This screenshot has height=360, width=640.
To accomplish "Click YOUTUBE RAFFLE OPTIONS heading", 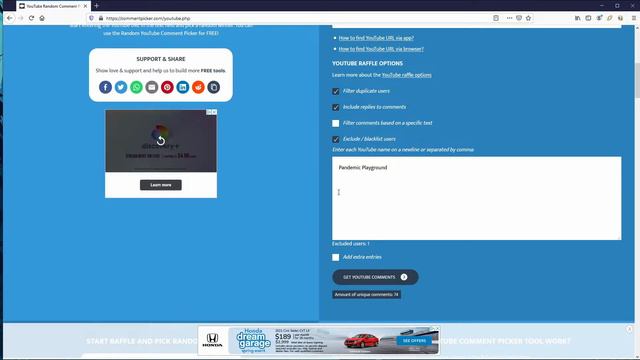I will (x=367, y=63).
